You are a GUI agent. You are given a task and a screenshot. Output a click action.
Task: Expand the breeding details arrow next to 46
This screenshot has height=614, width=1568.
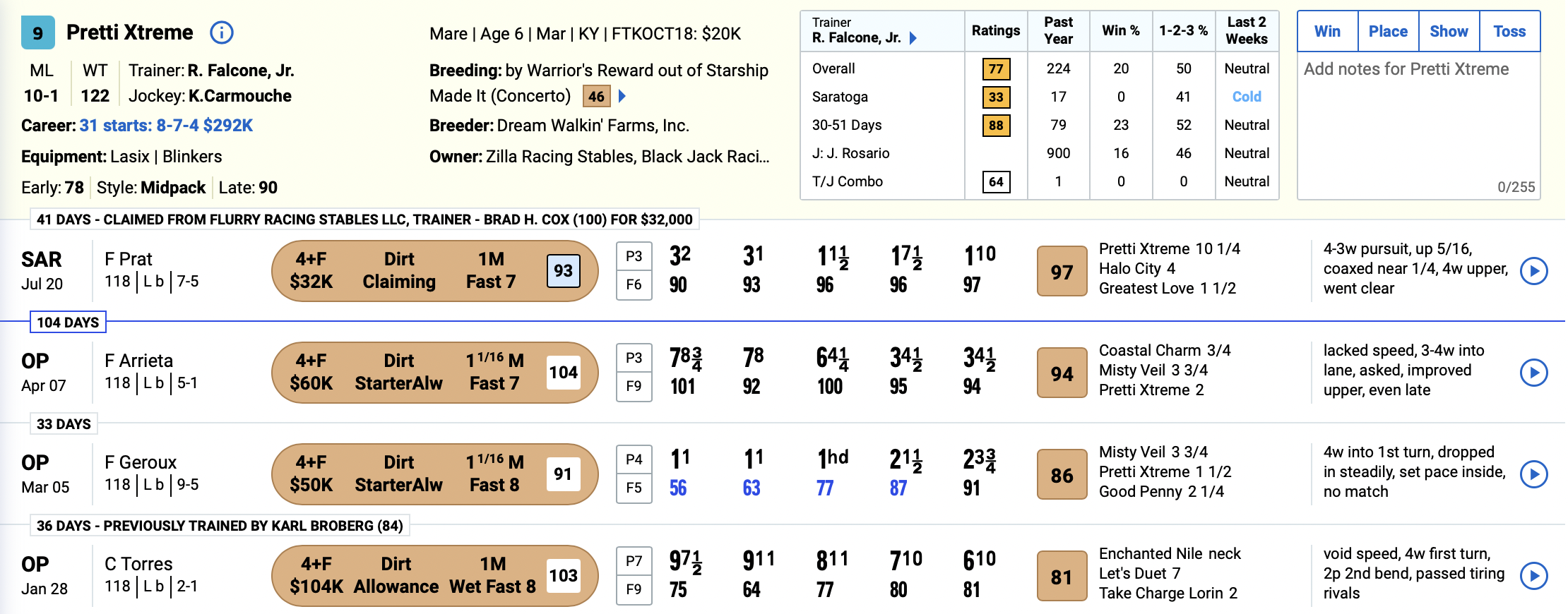(622, 96)
